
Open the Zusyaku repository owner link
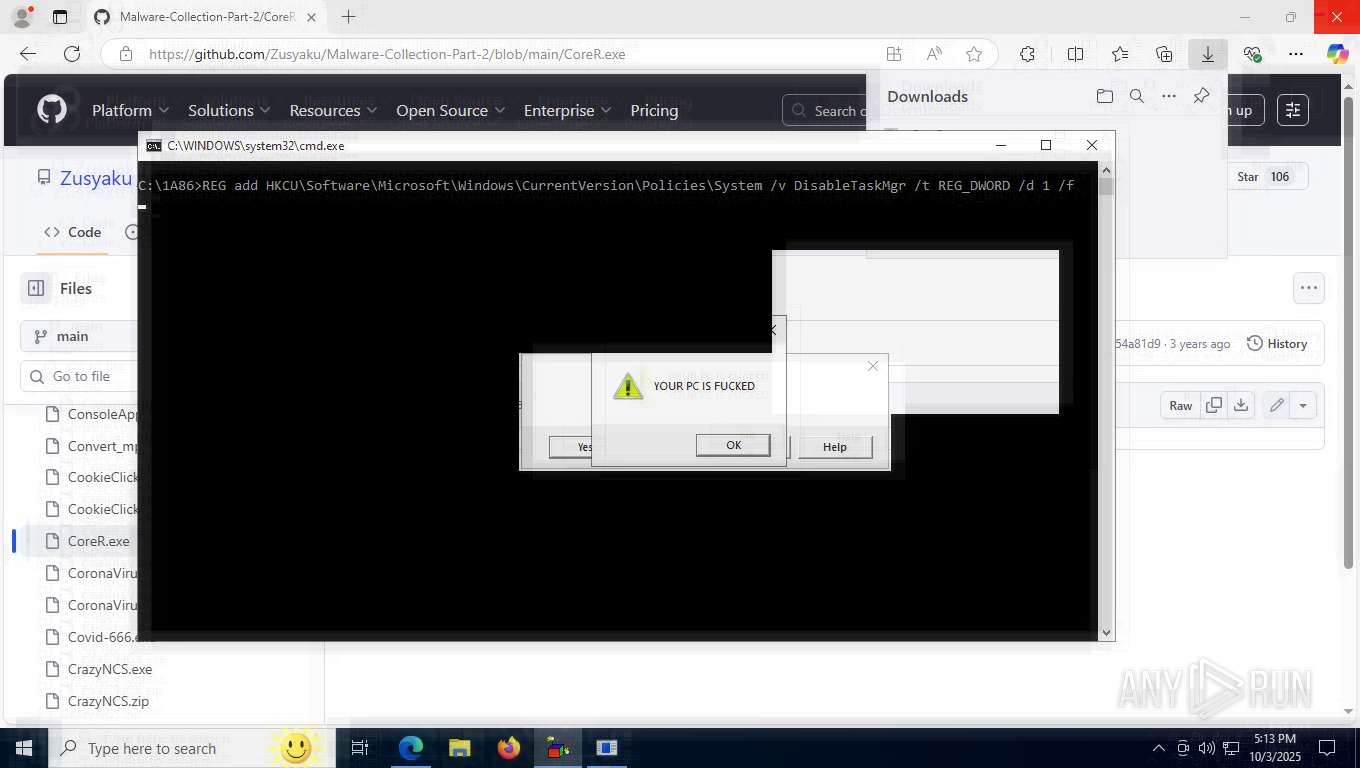(96, 178)
